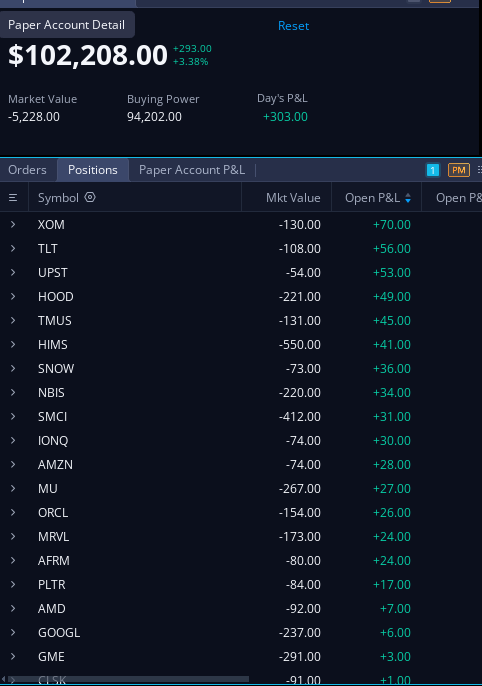This screenshot has height=686, width=482.
Task: Expand the IONQ position row
Action: 13,441
